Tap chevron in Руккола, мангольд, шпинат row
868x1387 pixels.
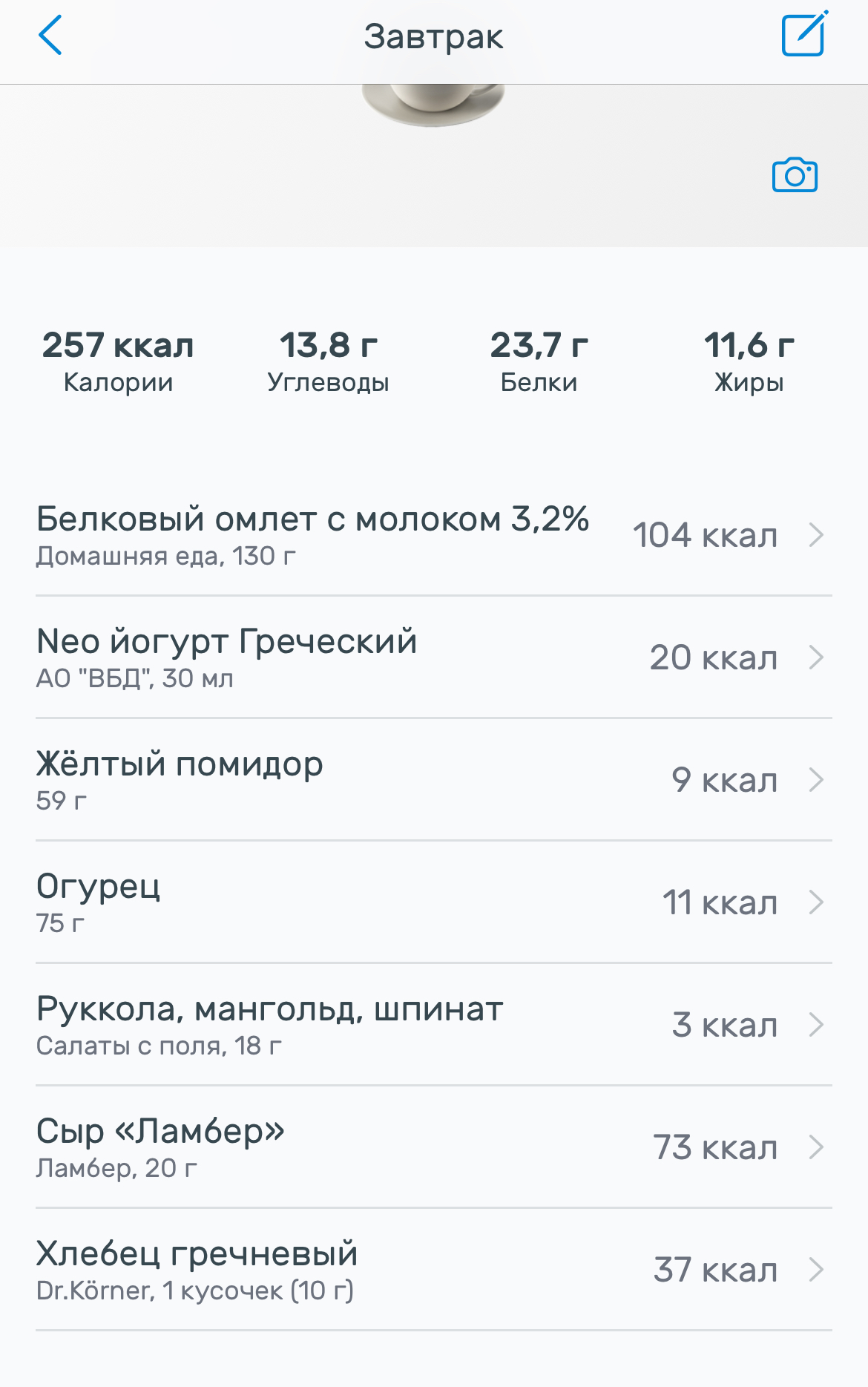(x=816, y=1025)
